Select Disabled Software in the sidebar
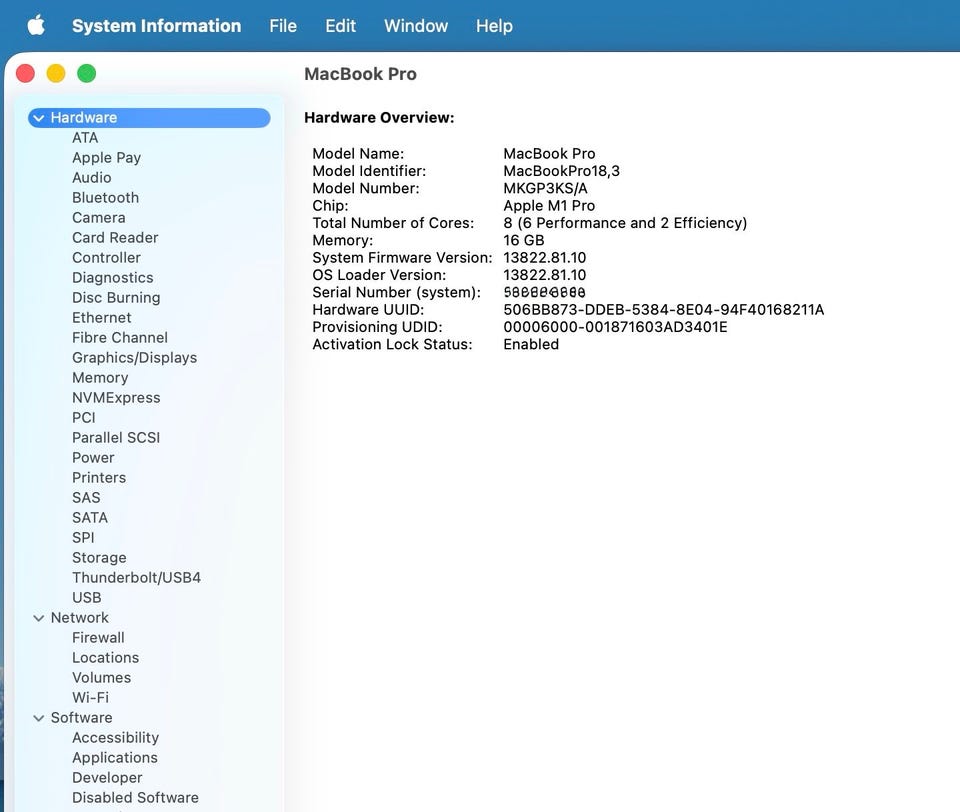 [135, 798]
